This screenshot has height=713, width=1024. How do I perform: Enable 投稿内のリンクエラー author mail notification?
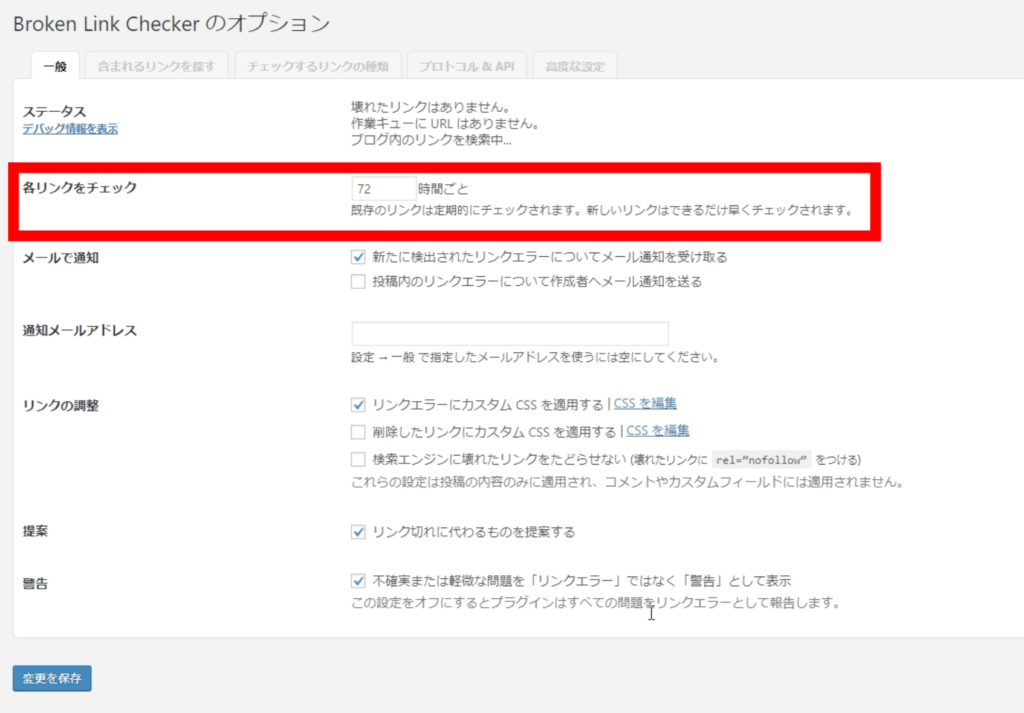pos(358,281)
